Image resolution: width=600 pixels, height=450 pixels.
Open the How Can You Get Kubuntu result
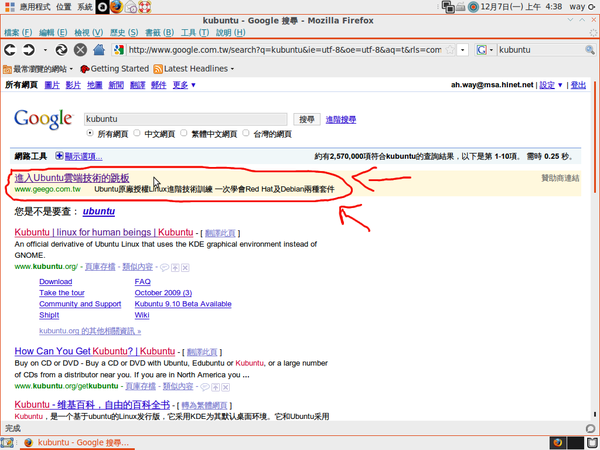95,351
